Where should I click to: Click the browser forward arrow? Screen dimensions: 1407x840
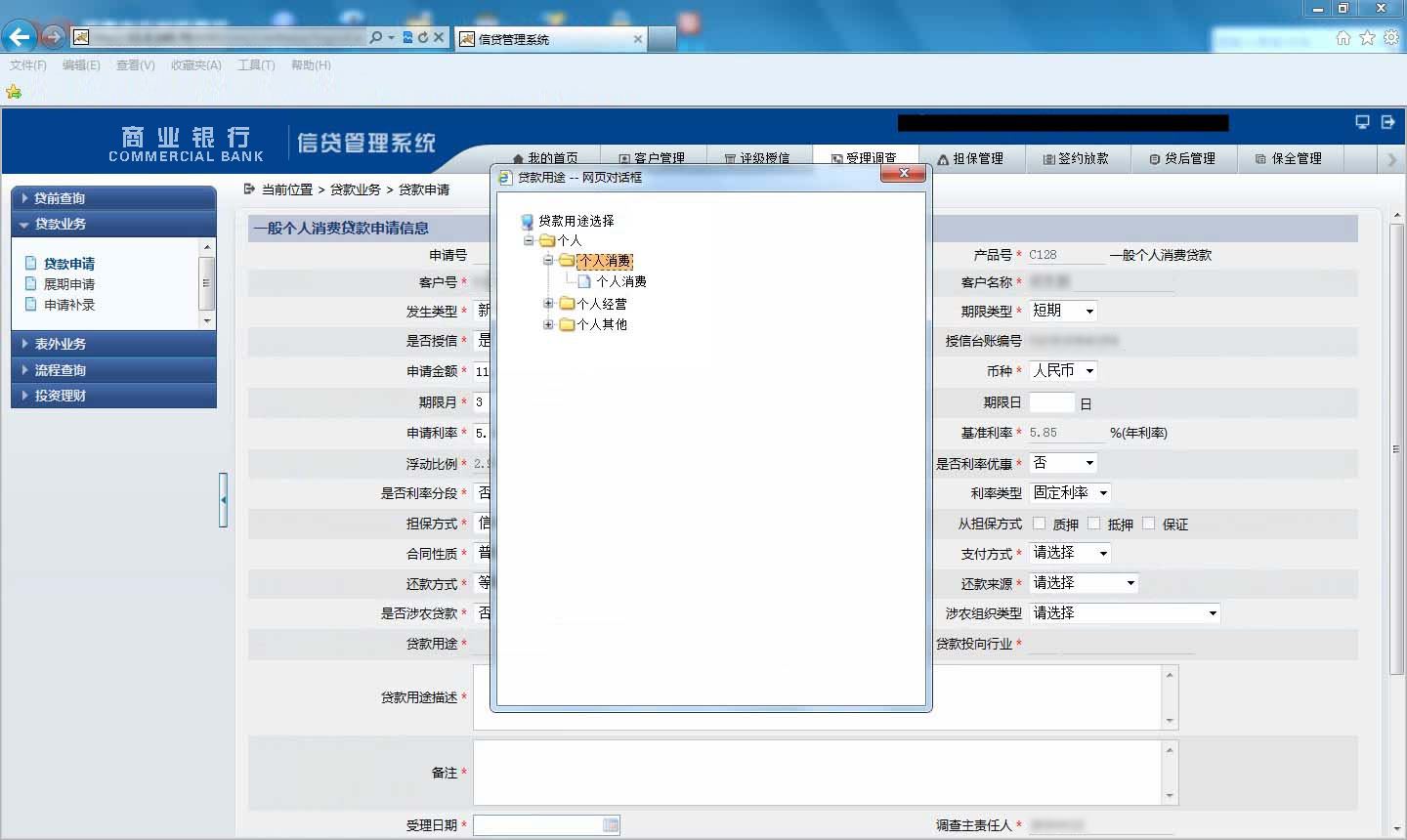(x=53, y=37)
